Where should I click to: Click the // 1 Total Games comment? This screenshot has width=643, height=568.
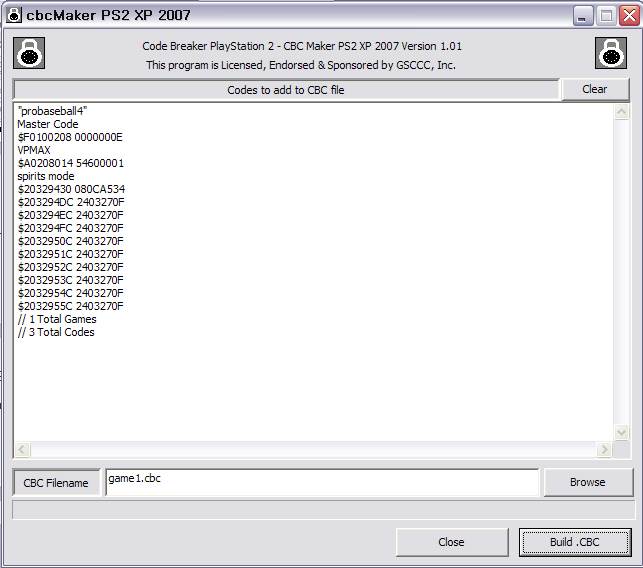point(57,319)
